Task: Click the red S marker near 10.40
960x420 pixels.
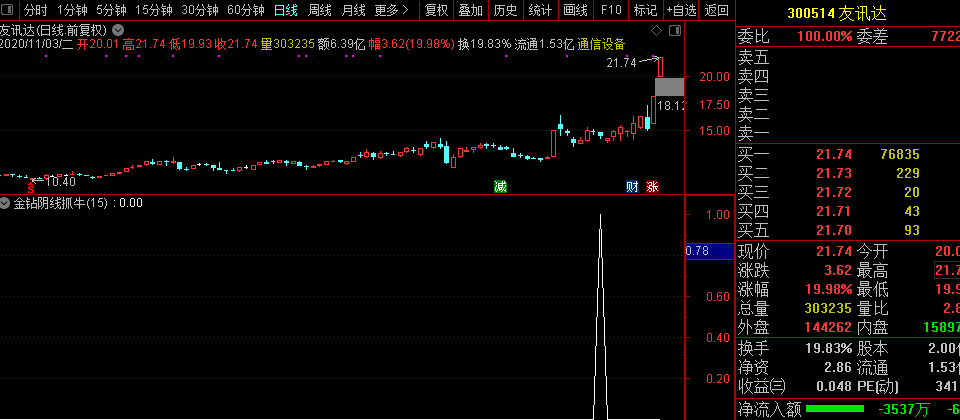Action: tap(32, 185)
